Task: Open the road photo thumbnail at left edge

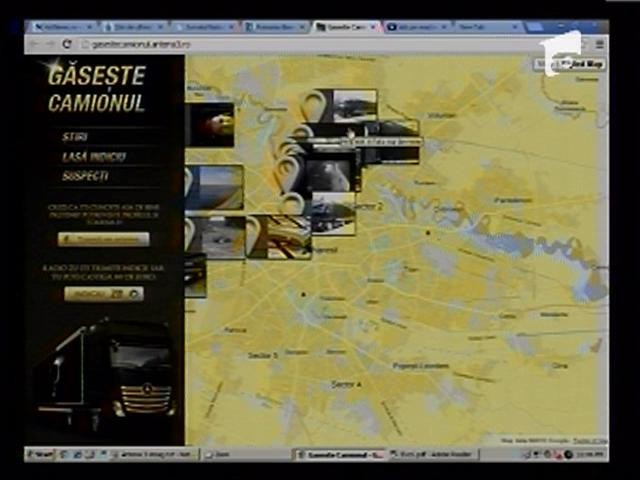Action: coord(213,188)
